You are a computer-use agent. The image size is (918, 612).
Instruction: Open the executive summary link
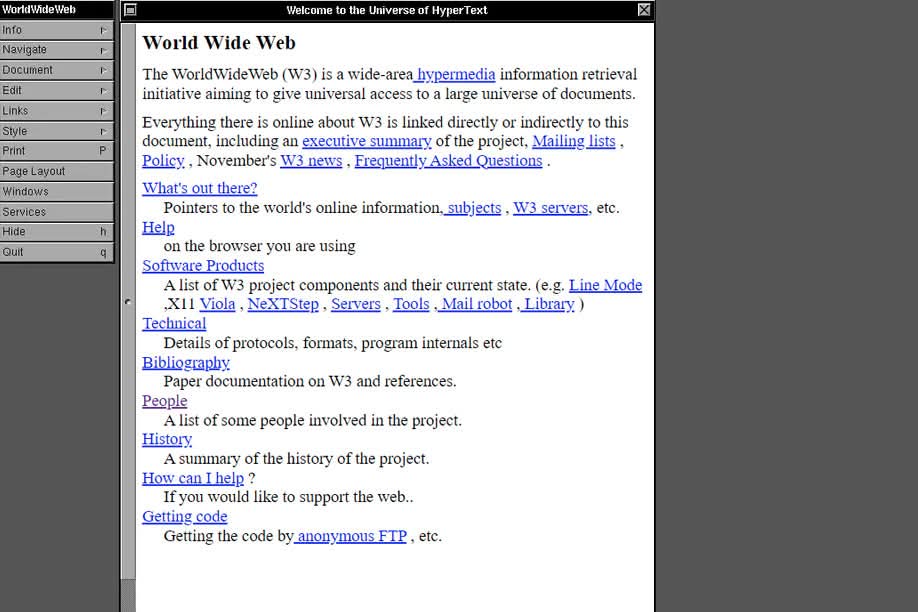click(x=366, y=141)
